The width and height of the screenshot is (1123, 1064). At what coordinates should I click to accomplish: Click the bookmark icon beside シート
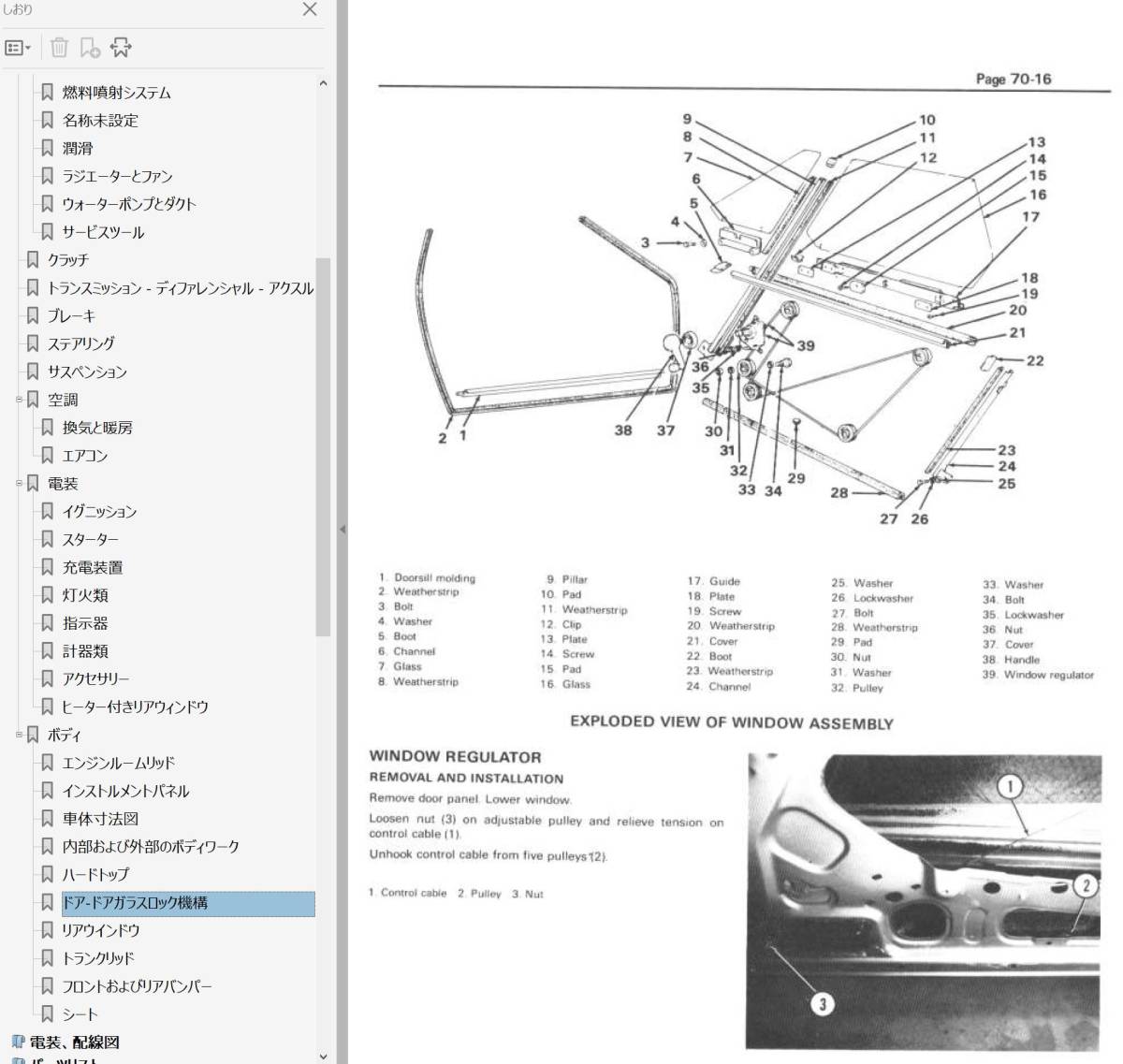tap(48, 1013)
